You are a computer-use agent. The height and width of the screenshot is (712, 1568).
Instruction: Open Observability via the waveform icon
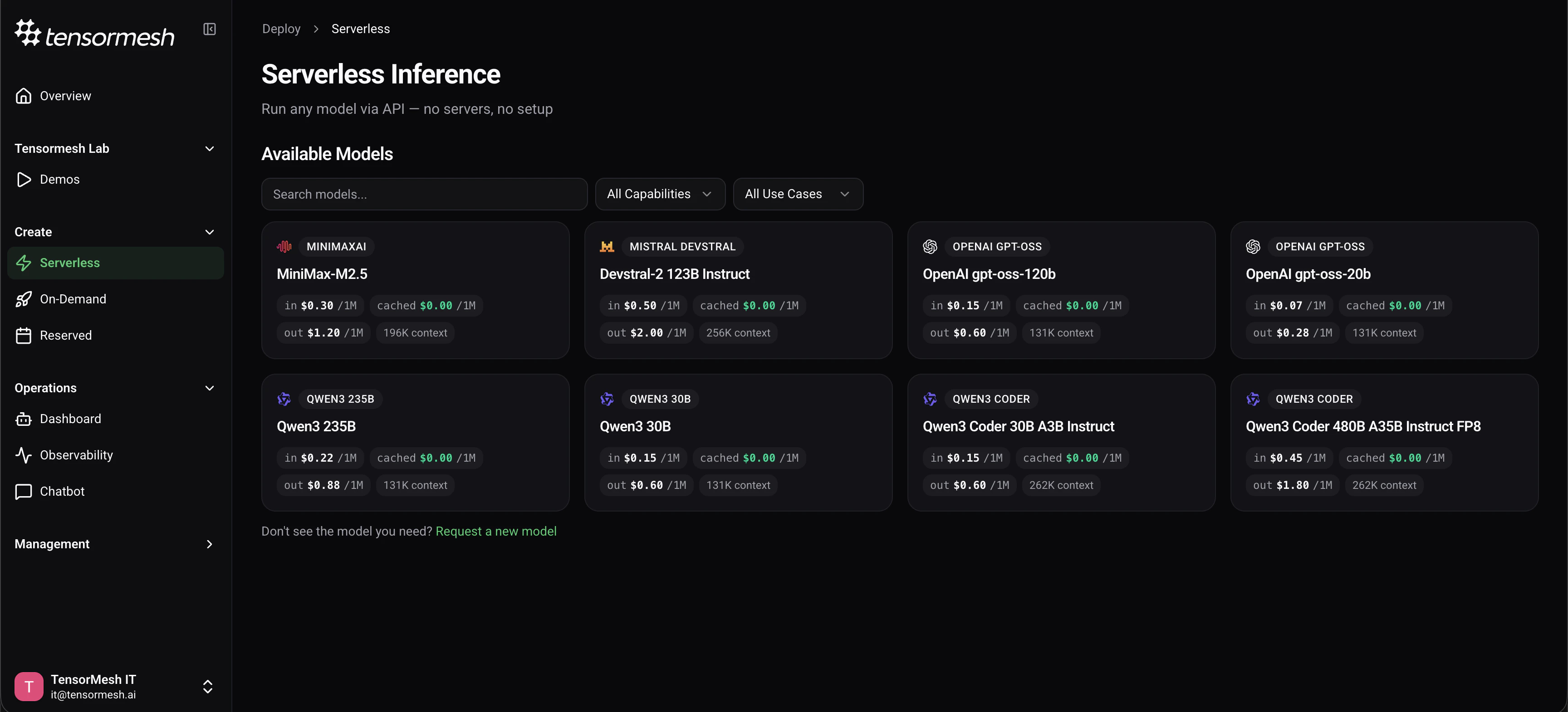(x=23, y=454)
